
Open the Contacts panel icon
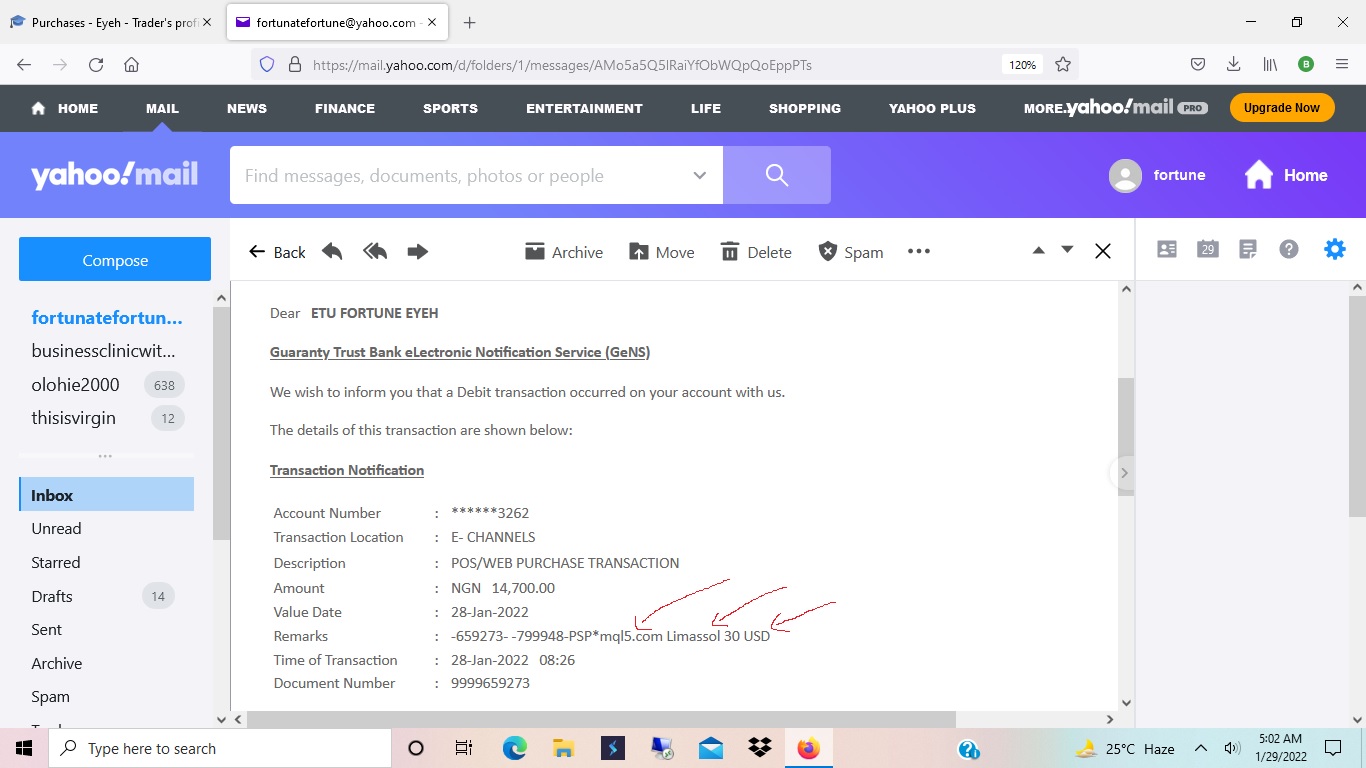pyautogui.click(x=1167, y=249)
